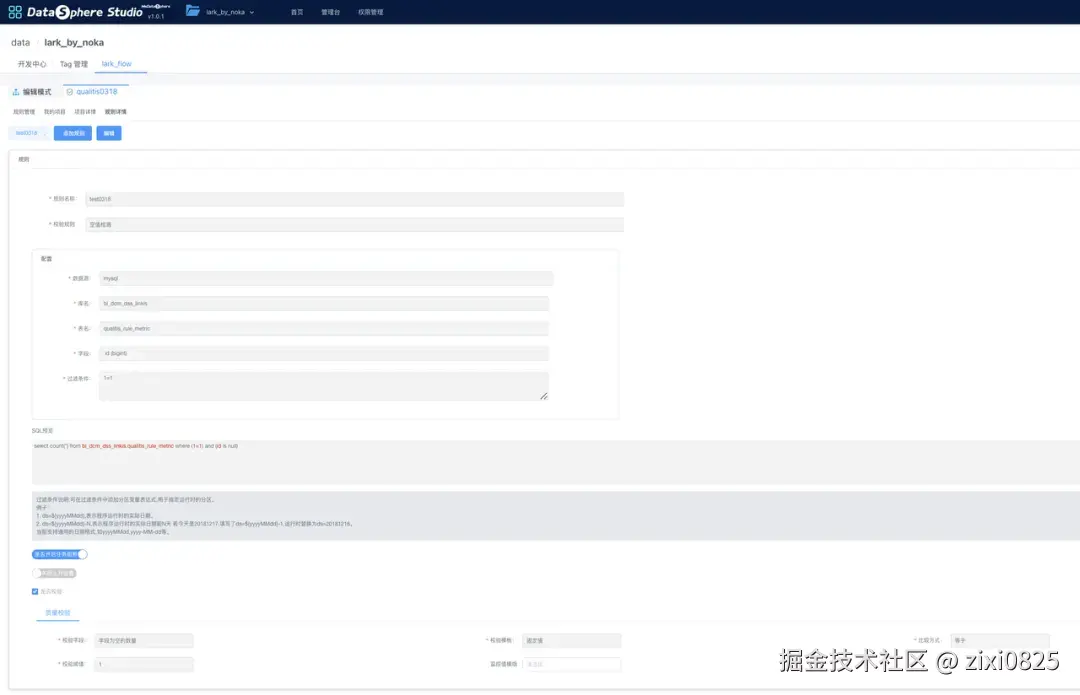Viewport: 1080px width, 695px height.
Task: Enable the gray disabled toggle switch
Action: tap(53, 572)
